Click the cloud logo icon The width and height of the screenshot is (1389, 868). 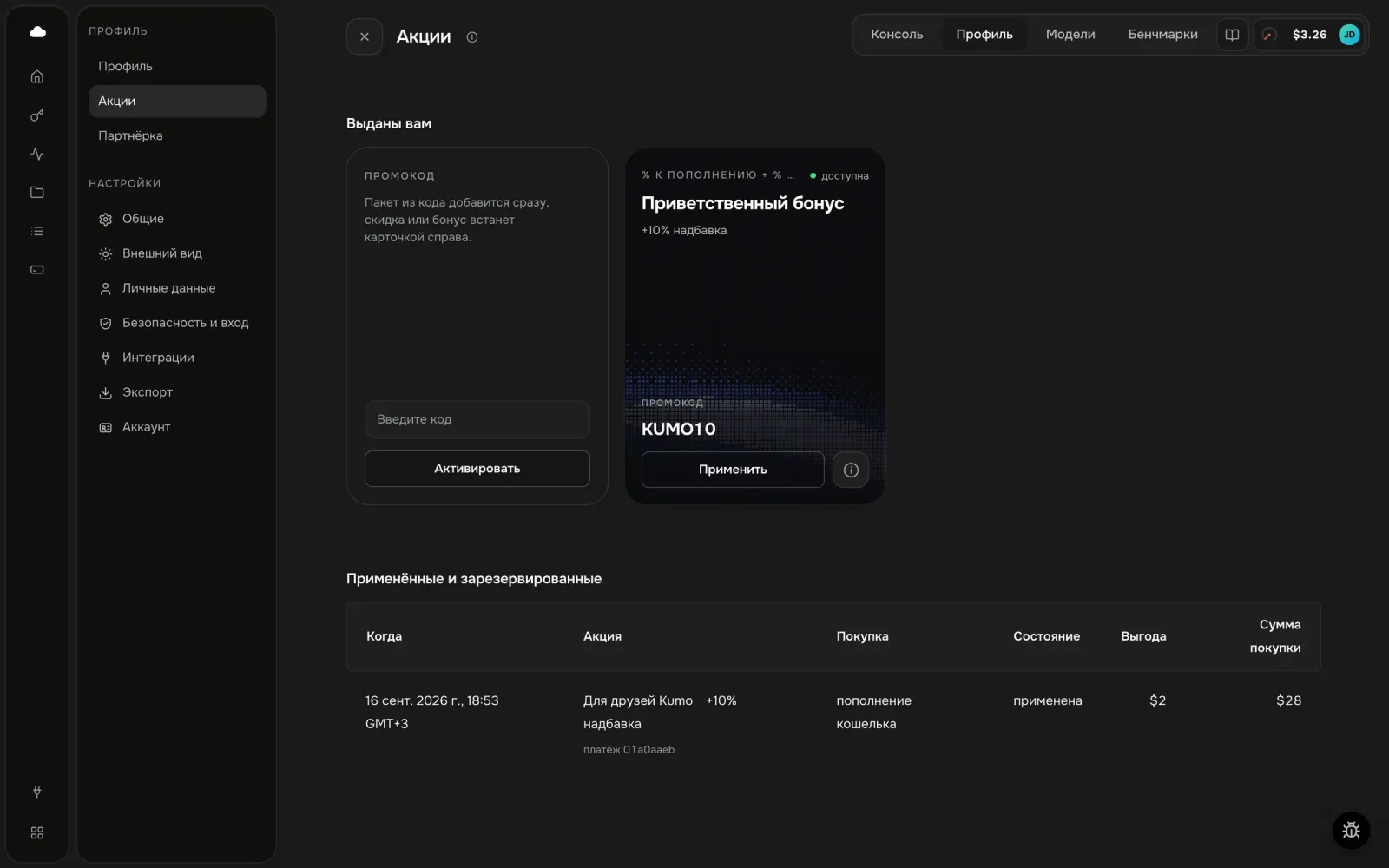point(37,32)
